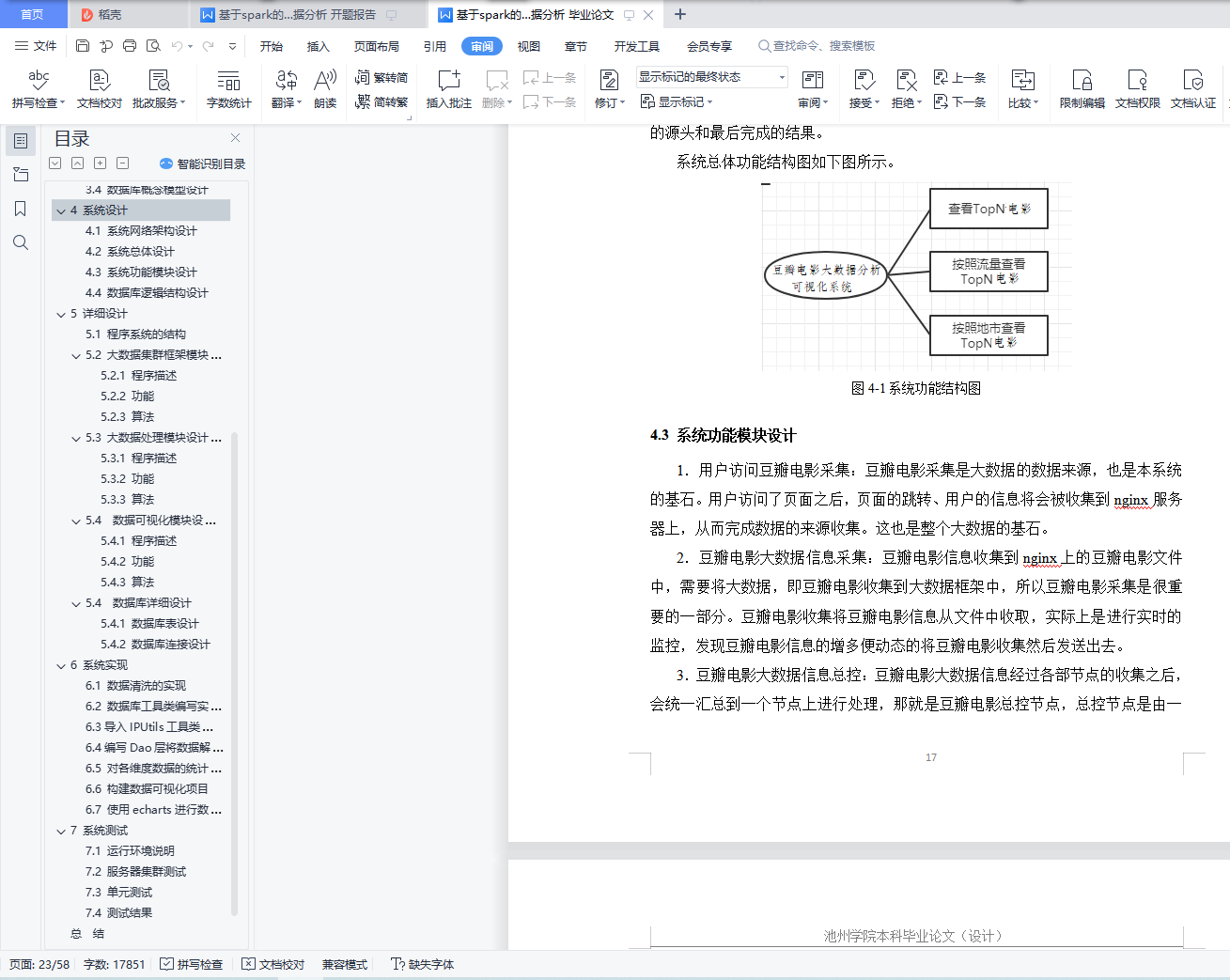Show word count (字数统计) dialog
Viewport: 1230px width, 980px height.
[x=228, y=89]
